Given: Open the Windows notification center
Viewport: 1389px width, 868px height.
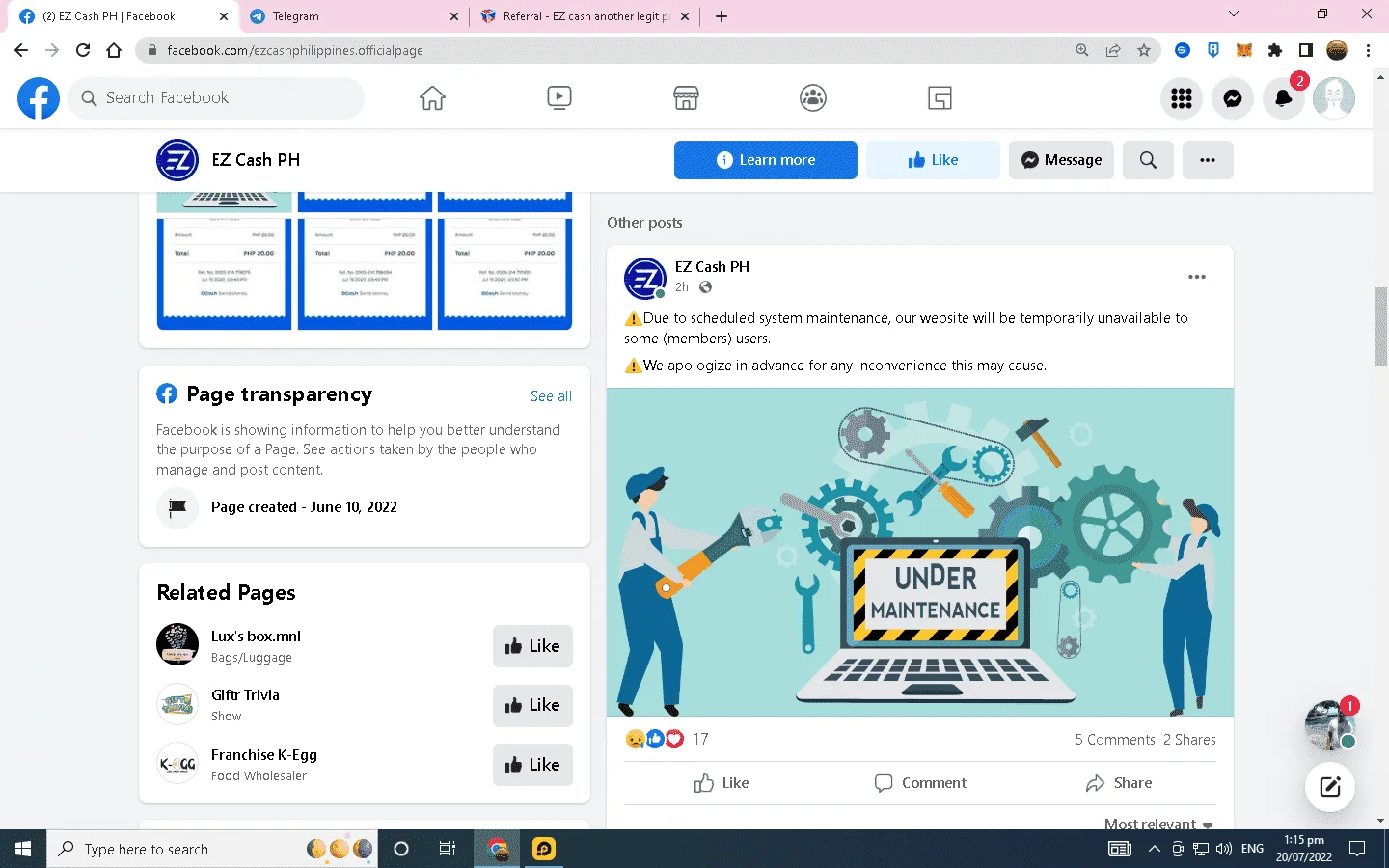Looking at the screenshot, I should click(x=1357, y=849).
